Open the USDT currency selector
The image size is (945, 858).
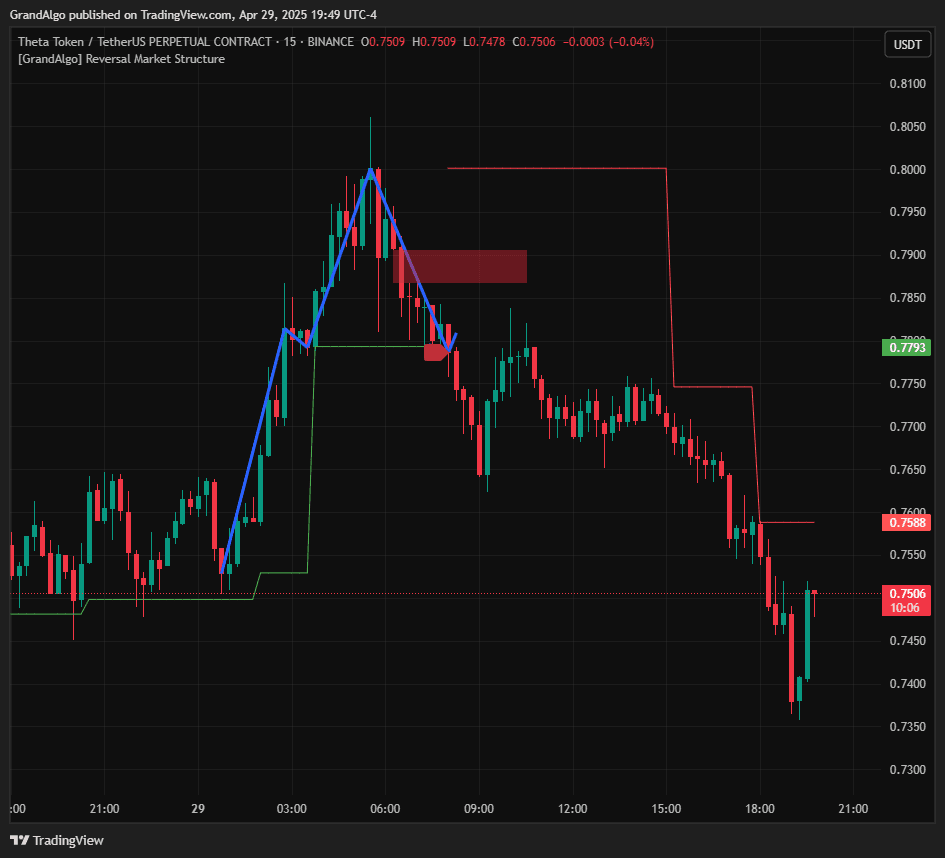click(907, 45)
